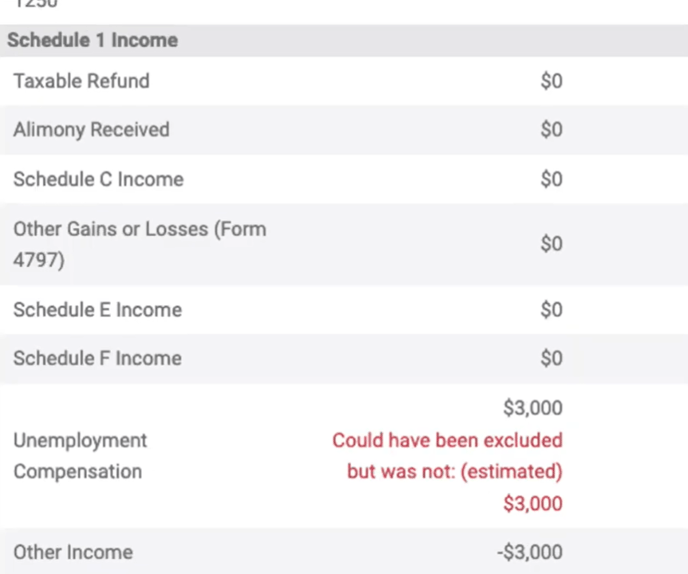Select Other Gains or Losses (Form 4797)
Image resolution: width=688 pixels, height=574 pixels.
pos(140,244)
